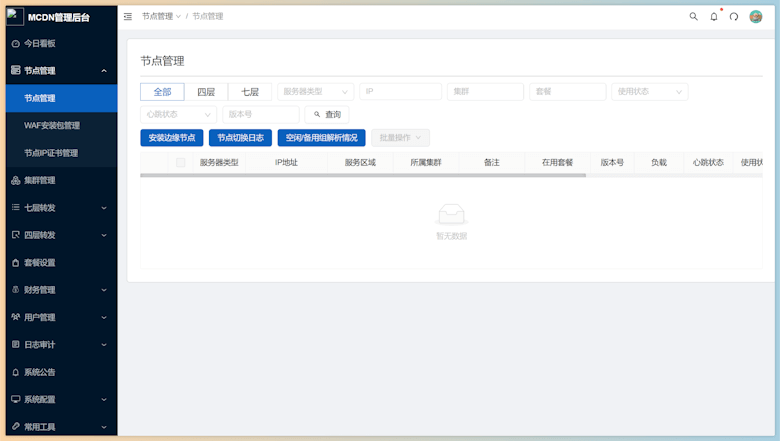The image size is (780, 441).
Task: Click the 节点管理 server icon in sidebar
Action: [x=15, y=70]
